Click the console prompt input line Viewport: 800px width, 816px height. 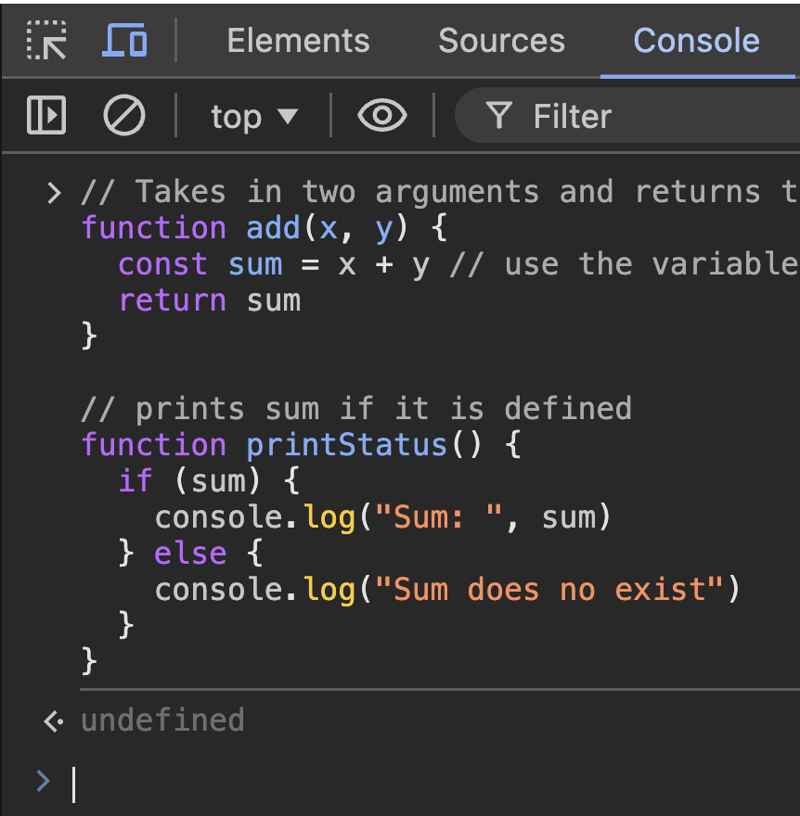click(x=436, y=785)
